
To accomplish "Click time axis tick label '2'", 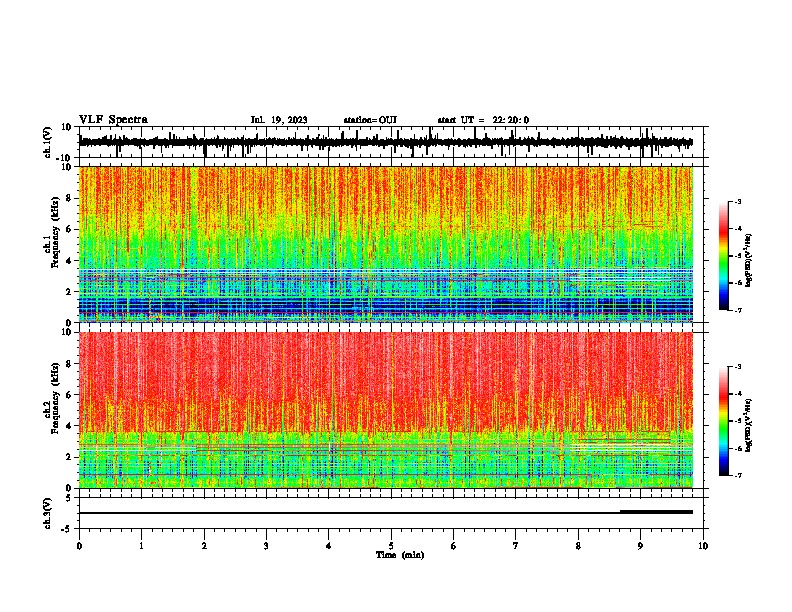I will (204, 546).
